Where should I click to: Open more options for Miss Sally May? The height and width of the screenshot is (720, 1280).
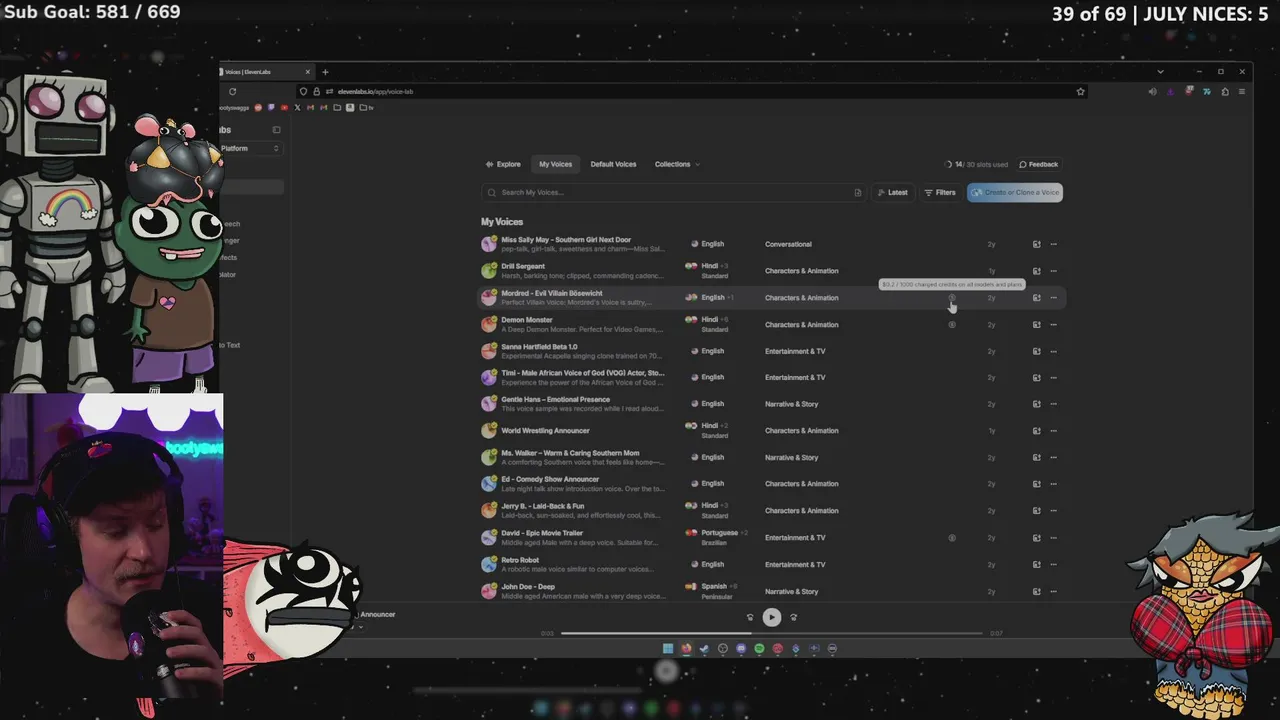(1053, 244)
